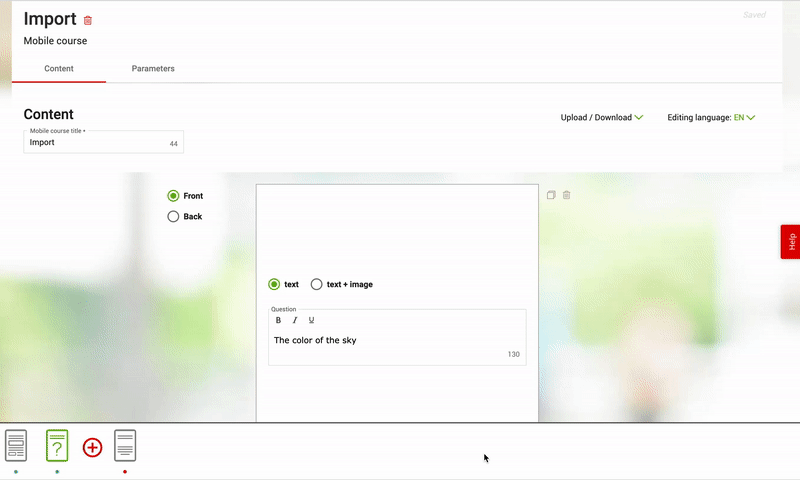Choose the text + image radio option

pyautogui.click(x=316, y=284)
